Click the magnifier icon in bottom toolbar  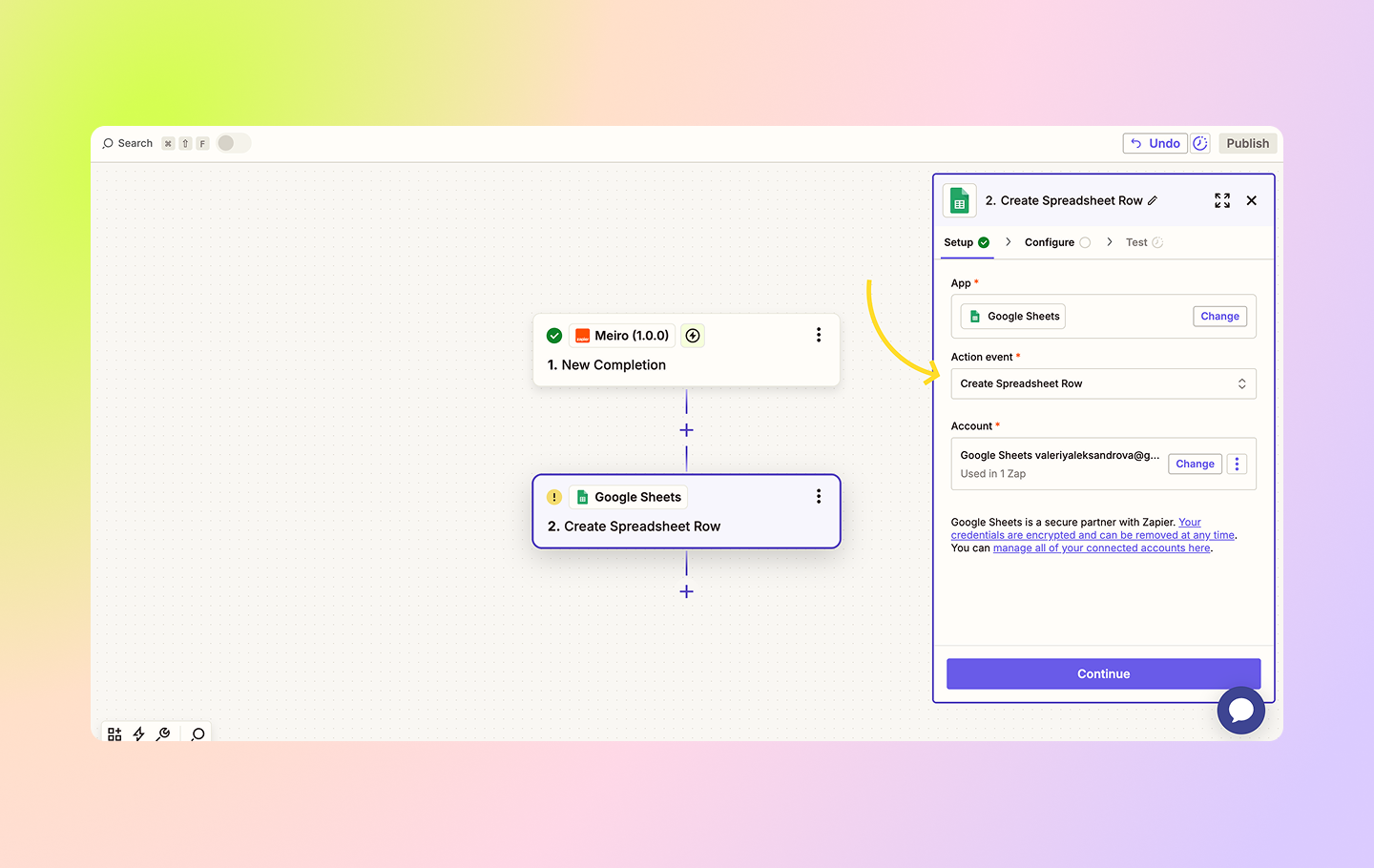click(198, 734)
